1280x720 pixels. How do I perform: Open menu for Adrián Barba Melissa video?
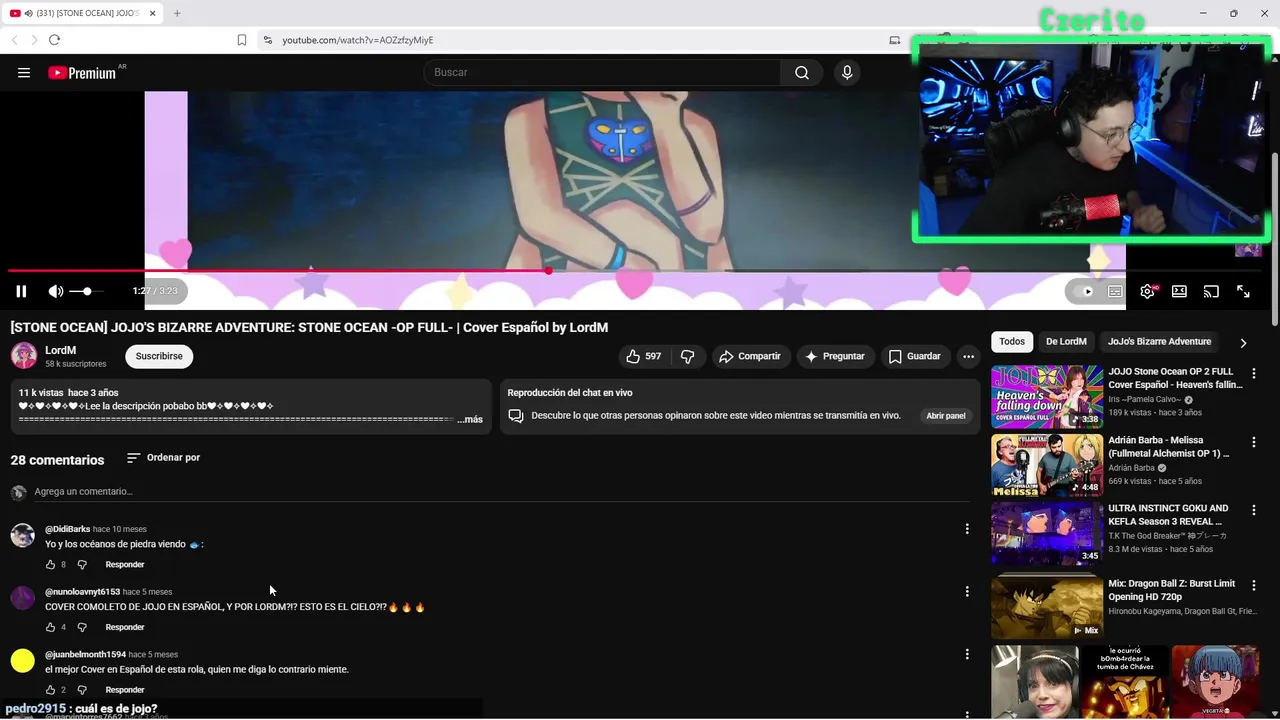pos(1254,441)
